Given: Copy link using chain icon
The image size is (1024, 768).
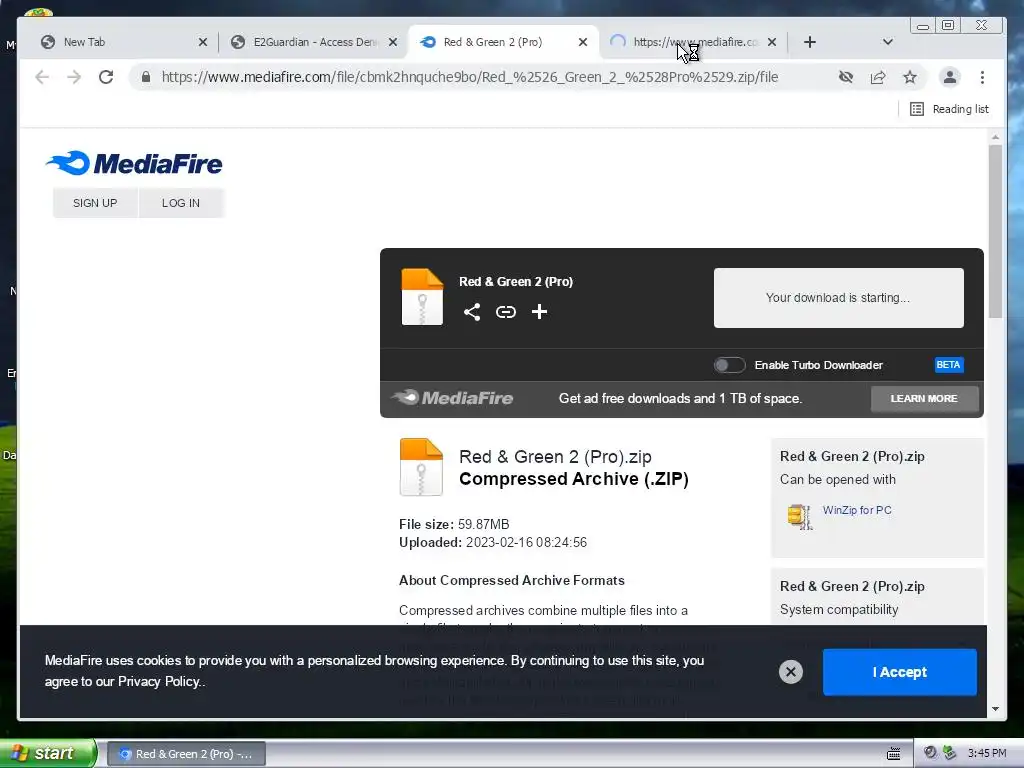Looking at the screenshot, I should coord(505,312).
